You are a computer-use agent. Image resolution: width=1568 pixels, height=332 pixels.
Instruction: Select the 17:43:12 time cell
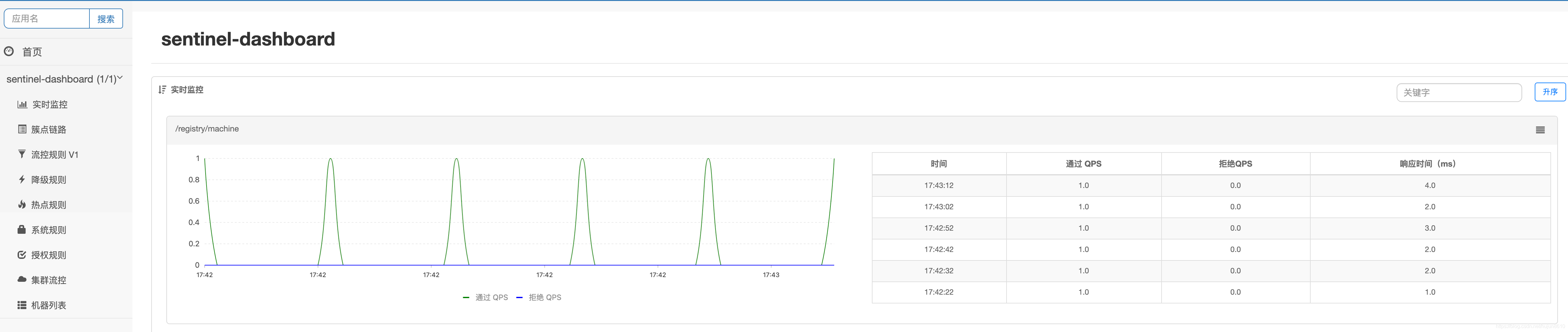[939, 185]
